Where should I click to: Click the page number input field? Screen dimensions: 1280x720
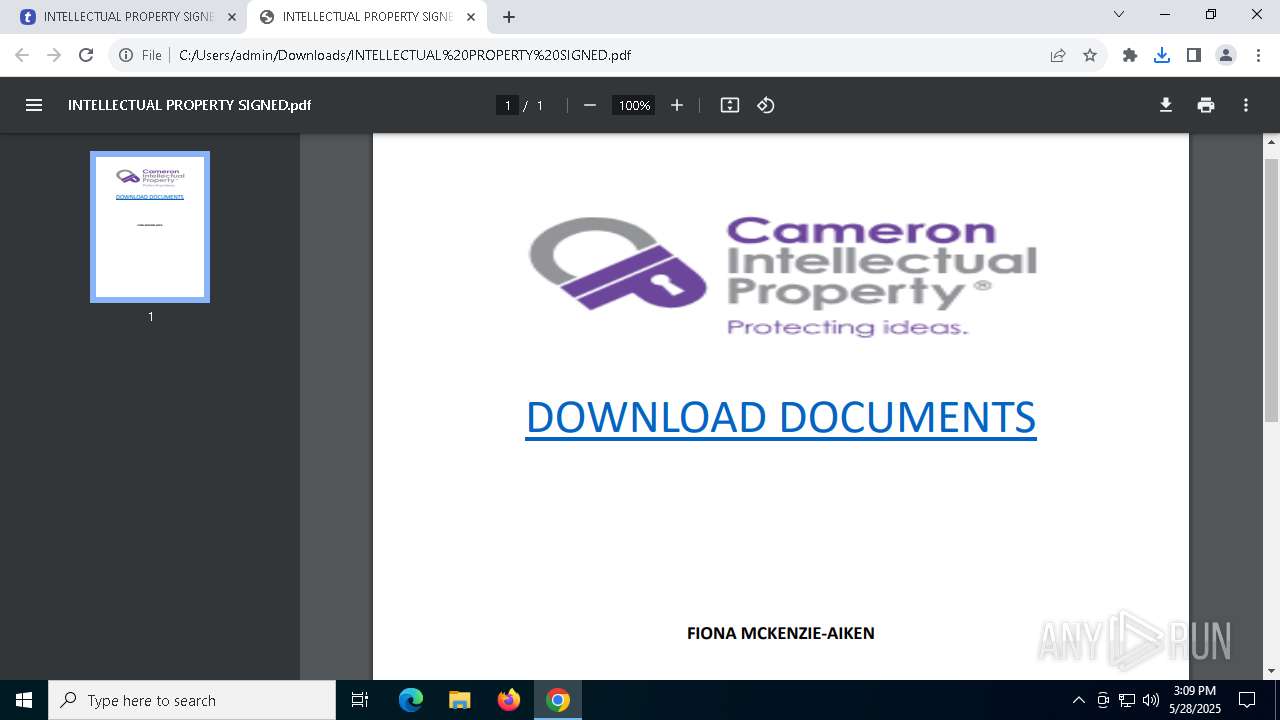[x=507, y=105]
